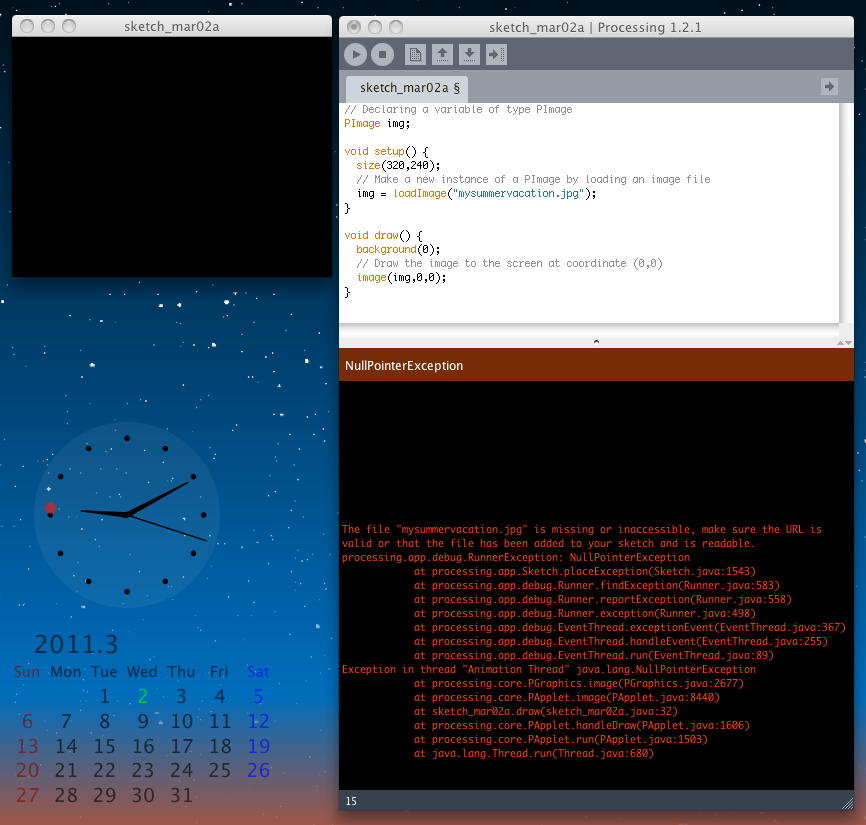The height and width of the screenshot is (825, 866).
Task: Open the tab menu arrow button
Action: [x=828, y=87]
